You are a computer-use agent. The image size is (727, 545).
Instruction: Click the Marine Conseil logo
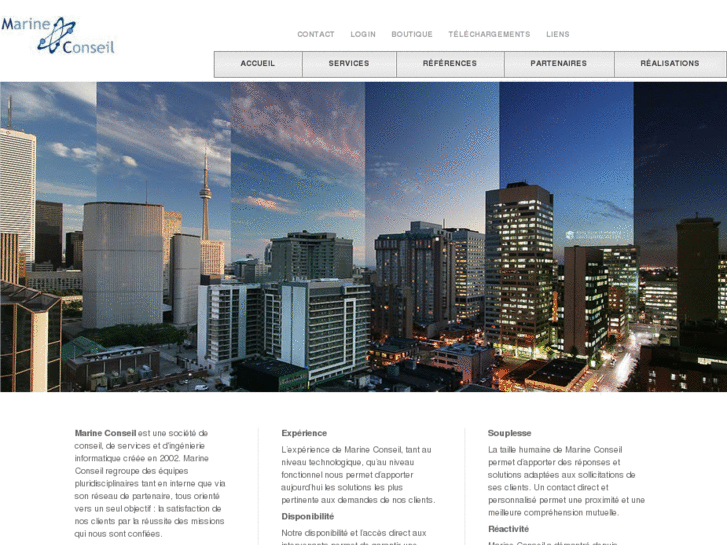[x=58, y=36]
